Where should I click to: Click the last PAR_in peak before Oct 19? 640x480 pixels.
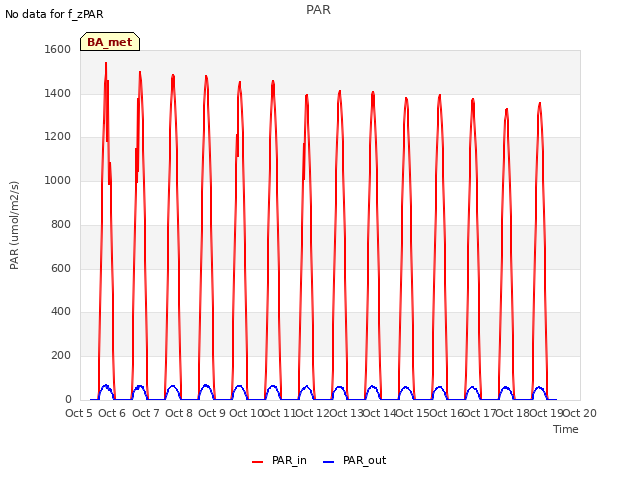pos(540,104)
